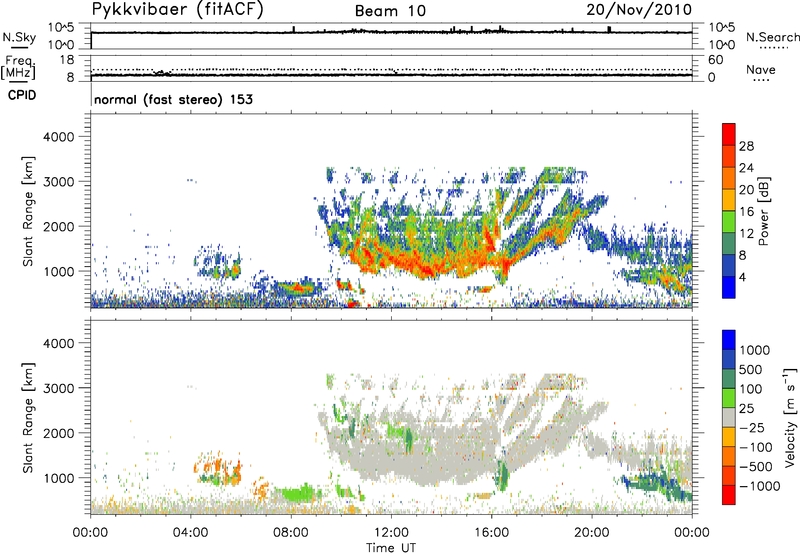800x554 pixels.
Task: Click 'normal (fast stereo) 153' text
Action: point(173,99)
